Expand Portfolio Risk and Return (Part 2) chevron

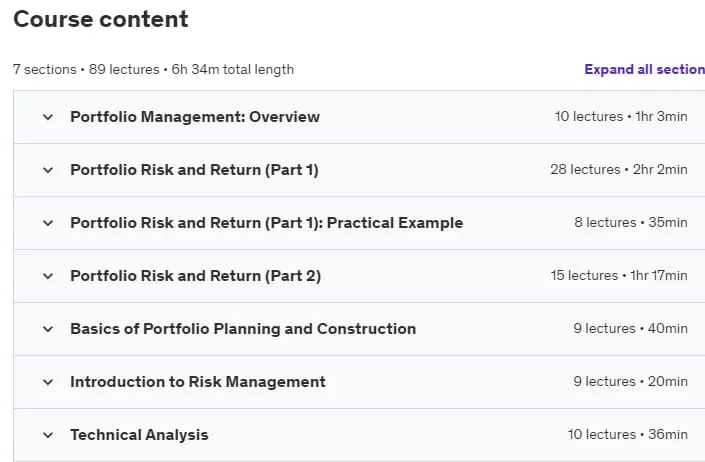pyautogui.click(x=48, y=276)
